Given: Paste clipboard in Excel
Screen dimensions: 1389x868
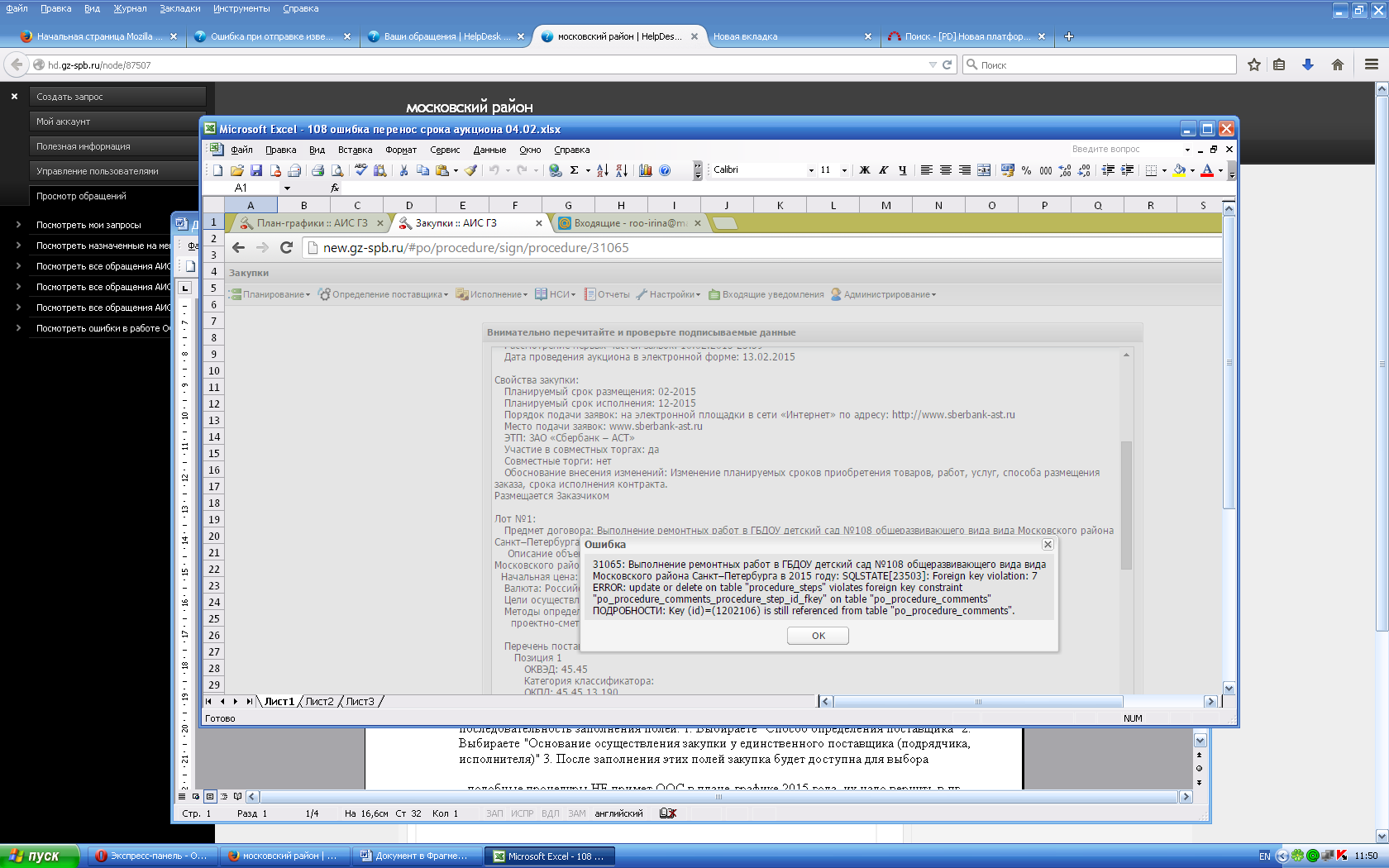Looking at the screenshot, I should (x=442, y=170).
